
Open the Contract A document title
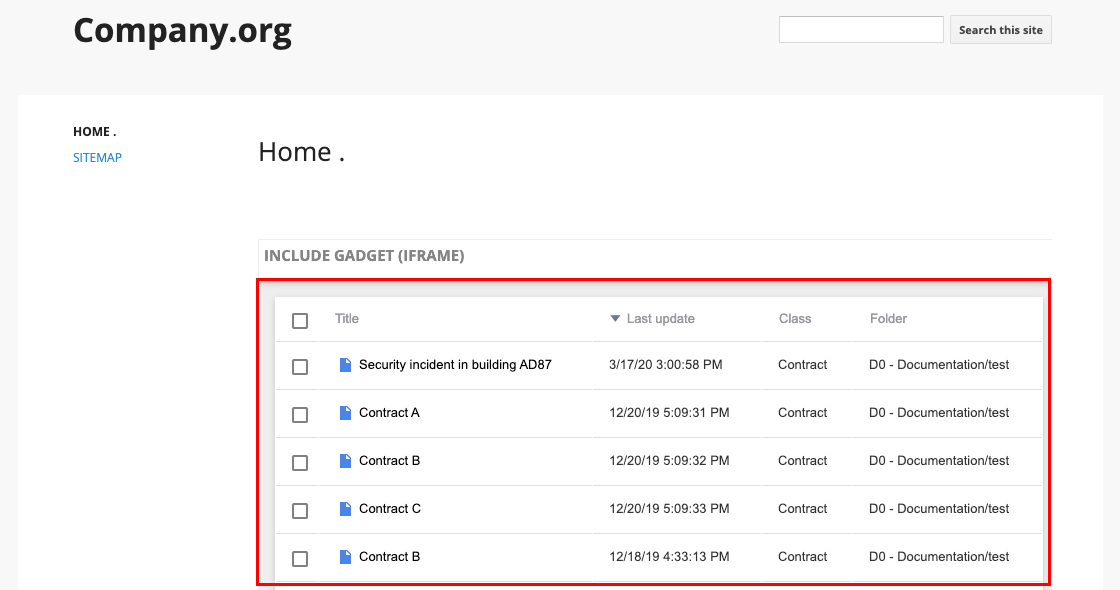(x=389, y=412)
